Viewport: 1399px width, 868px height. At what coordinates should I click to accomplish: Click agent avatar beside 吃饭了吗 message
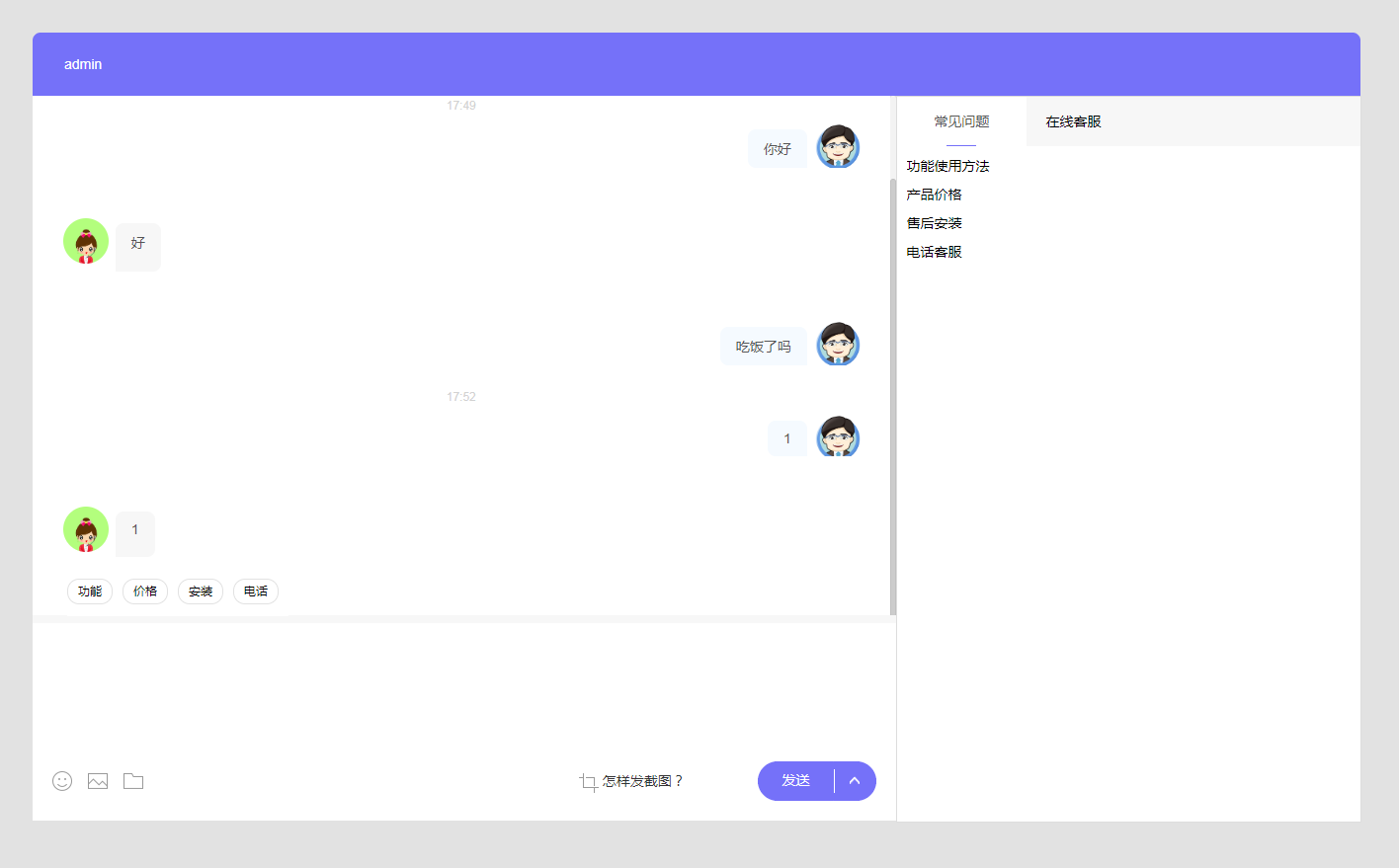[x=838, y=345]
